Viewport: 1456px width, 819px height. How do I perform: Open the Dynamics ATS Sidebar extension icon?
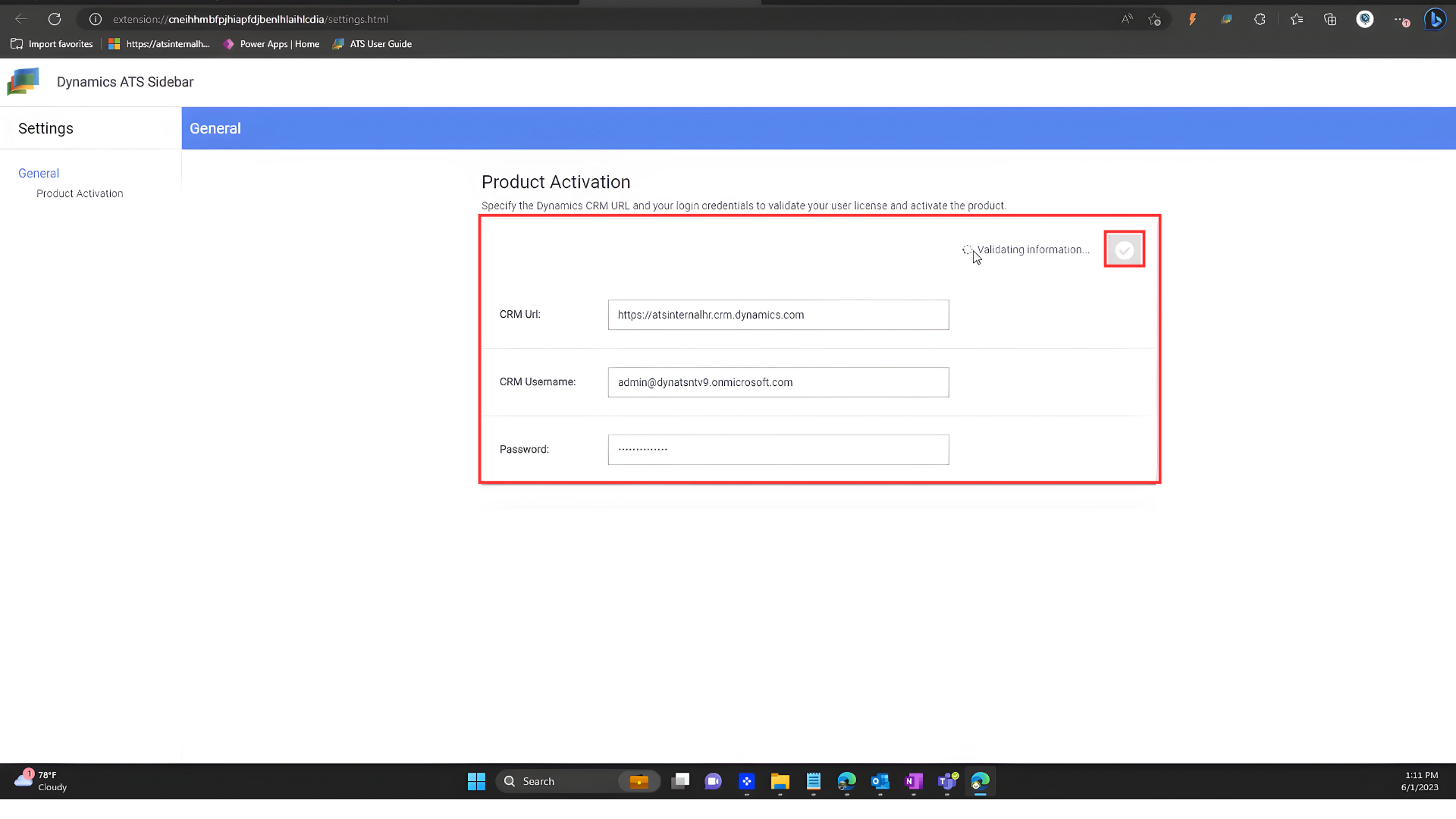click(x=1226, y=19)
